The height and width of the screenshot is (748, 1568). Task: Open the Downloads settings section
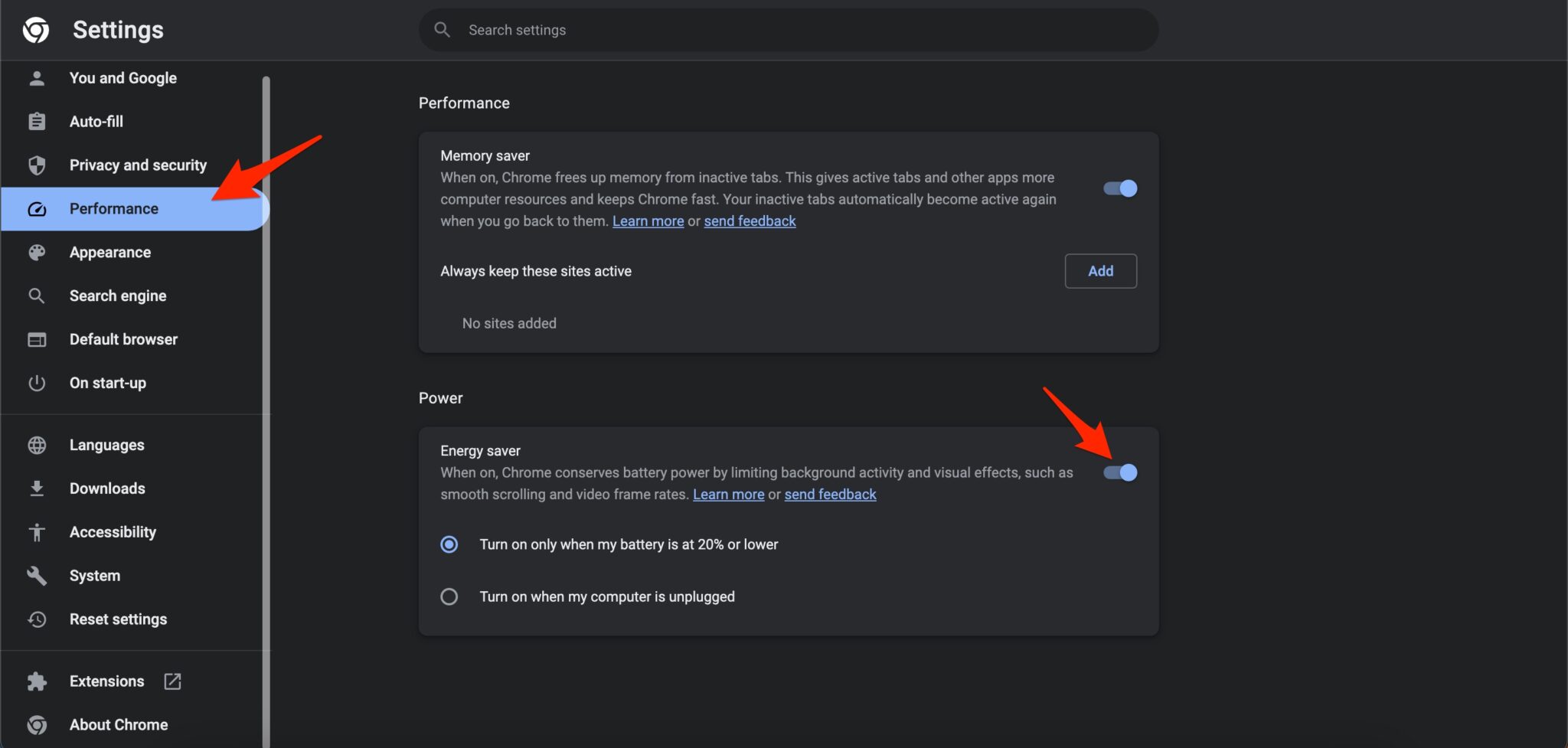tap(107, 488)
